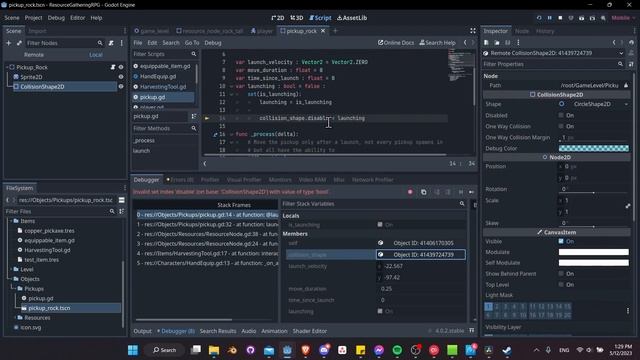The image size is (640, 360).
Task: Open pickup.gd file in FileSystem
Action: click(x=41, y=298)
